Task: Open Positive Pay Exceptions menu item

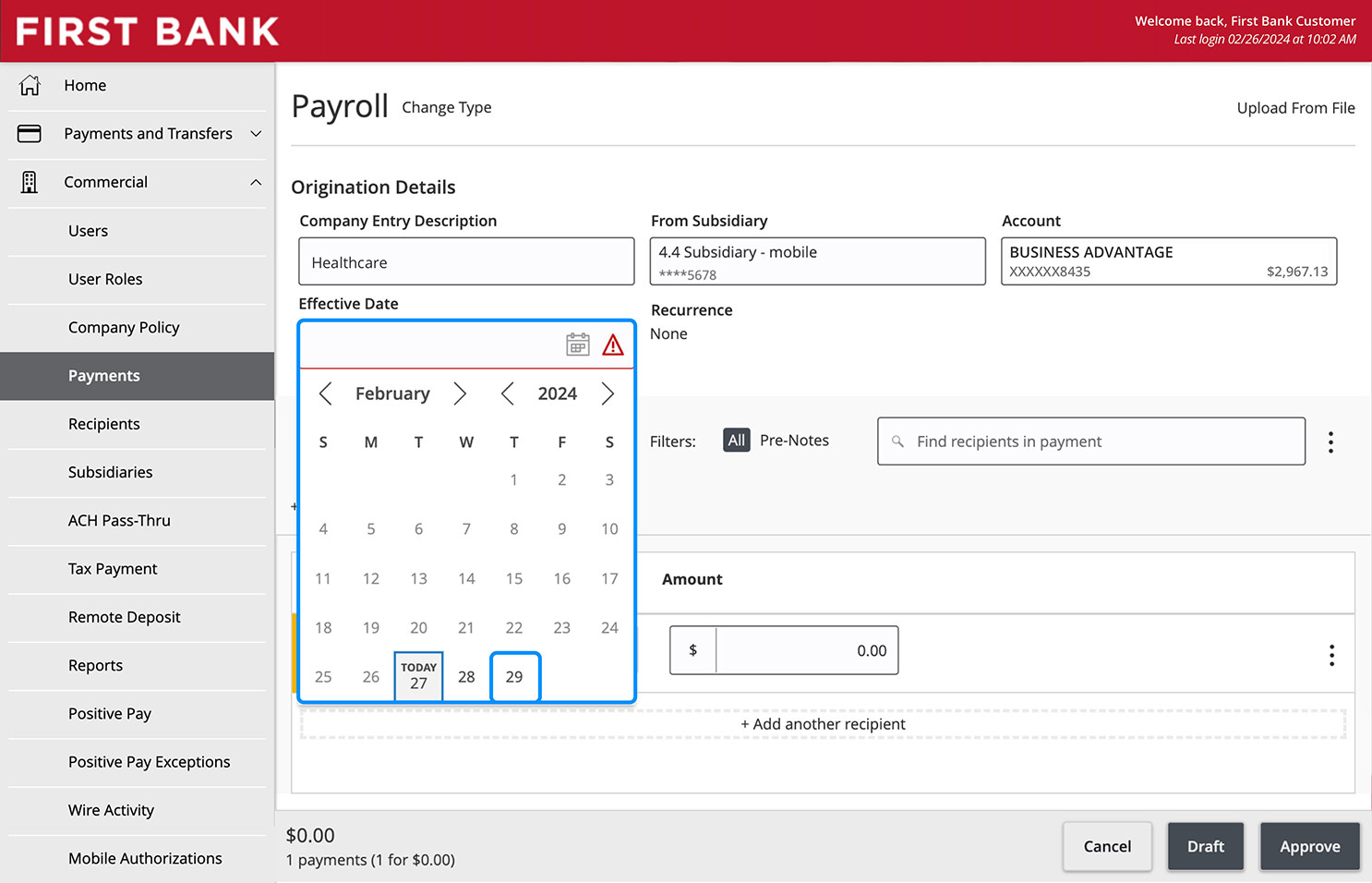Action: 138,762
